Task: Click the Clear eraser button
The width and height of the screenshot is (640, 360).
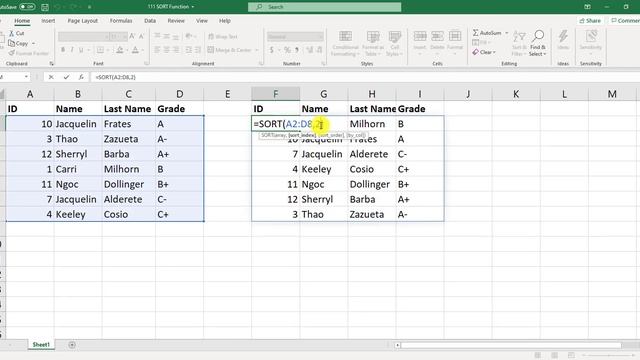Action: 484,52
